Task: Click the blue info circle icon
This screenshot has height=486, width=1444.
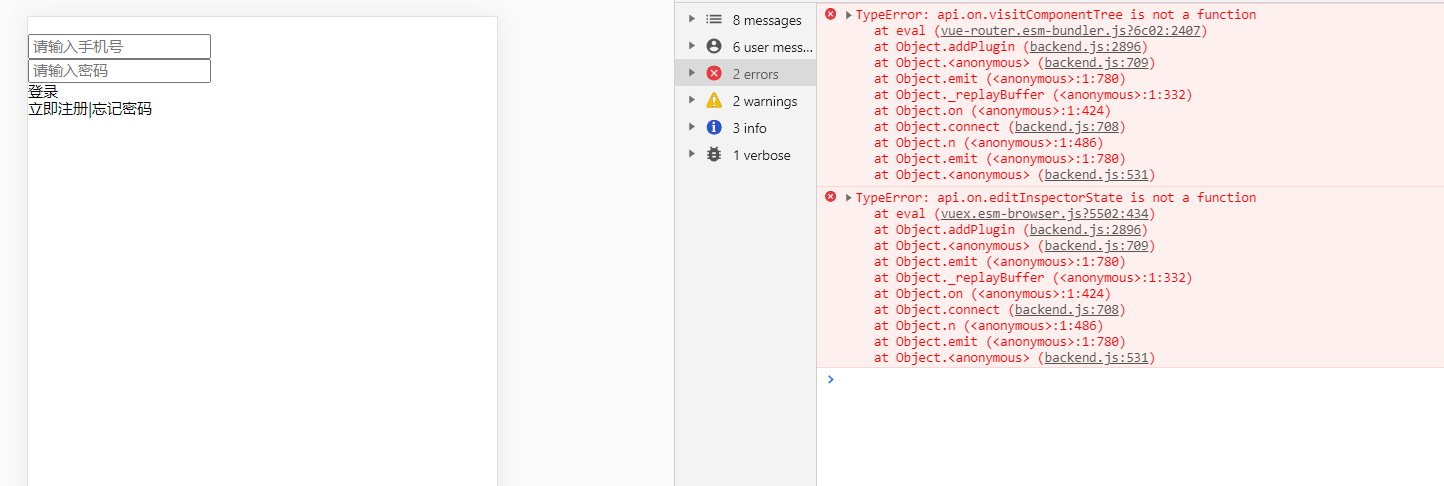Action: click(x=714, y=128)
